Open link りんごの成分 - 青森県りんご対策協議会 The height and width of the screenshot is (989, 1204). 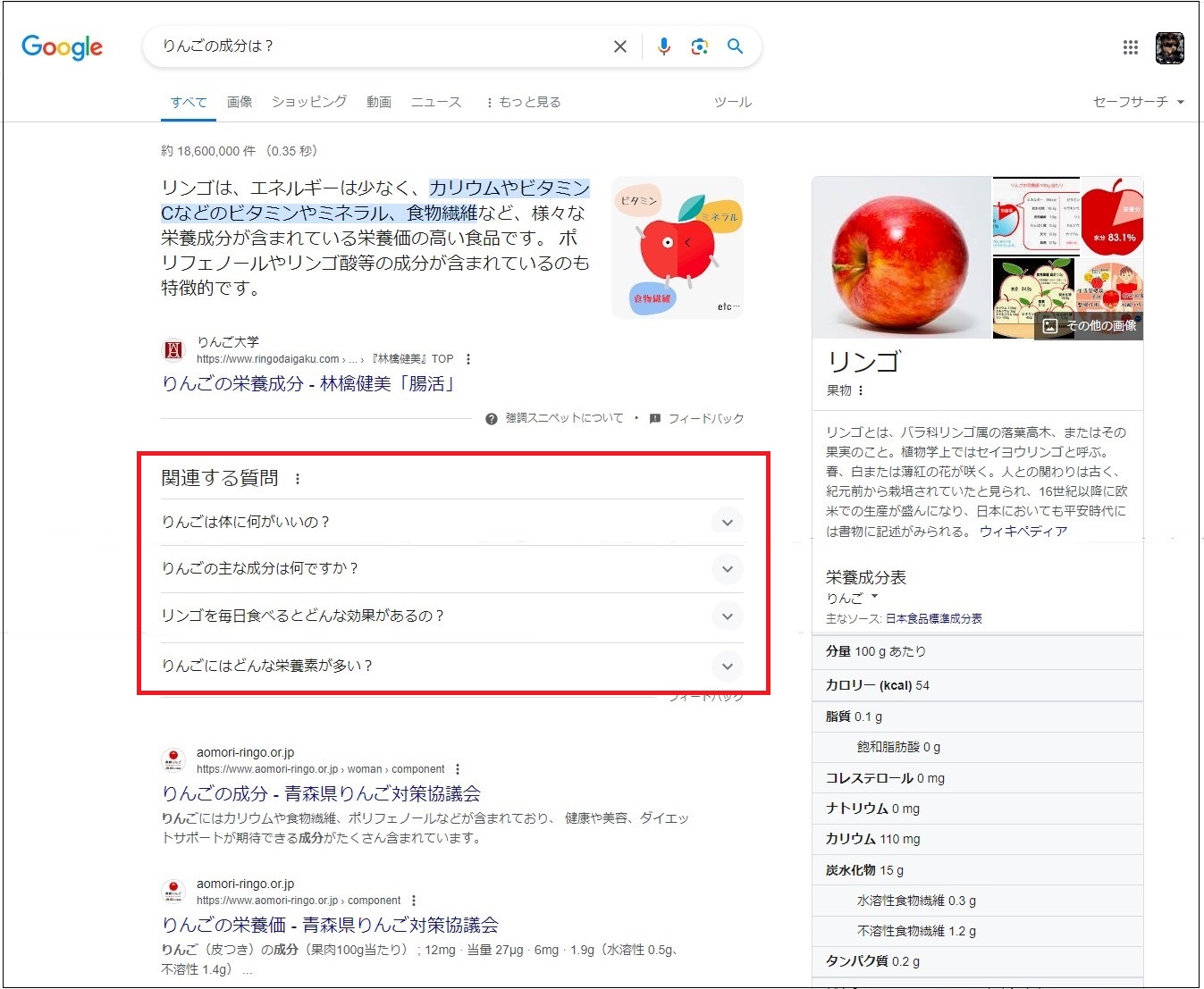point(321,793)
